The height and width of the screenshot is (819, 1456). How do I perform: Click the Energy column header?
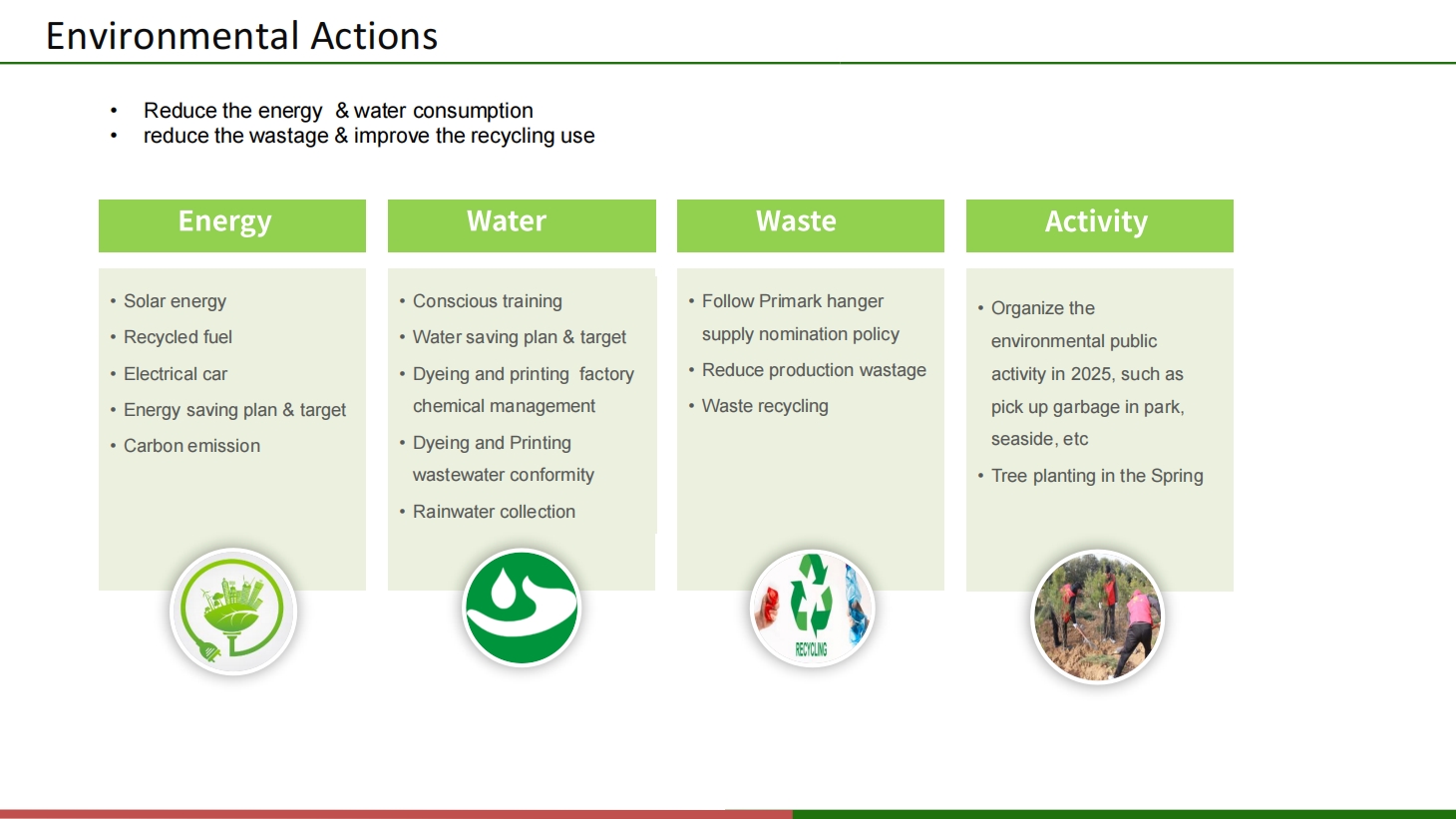coord(231,224)
